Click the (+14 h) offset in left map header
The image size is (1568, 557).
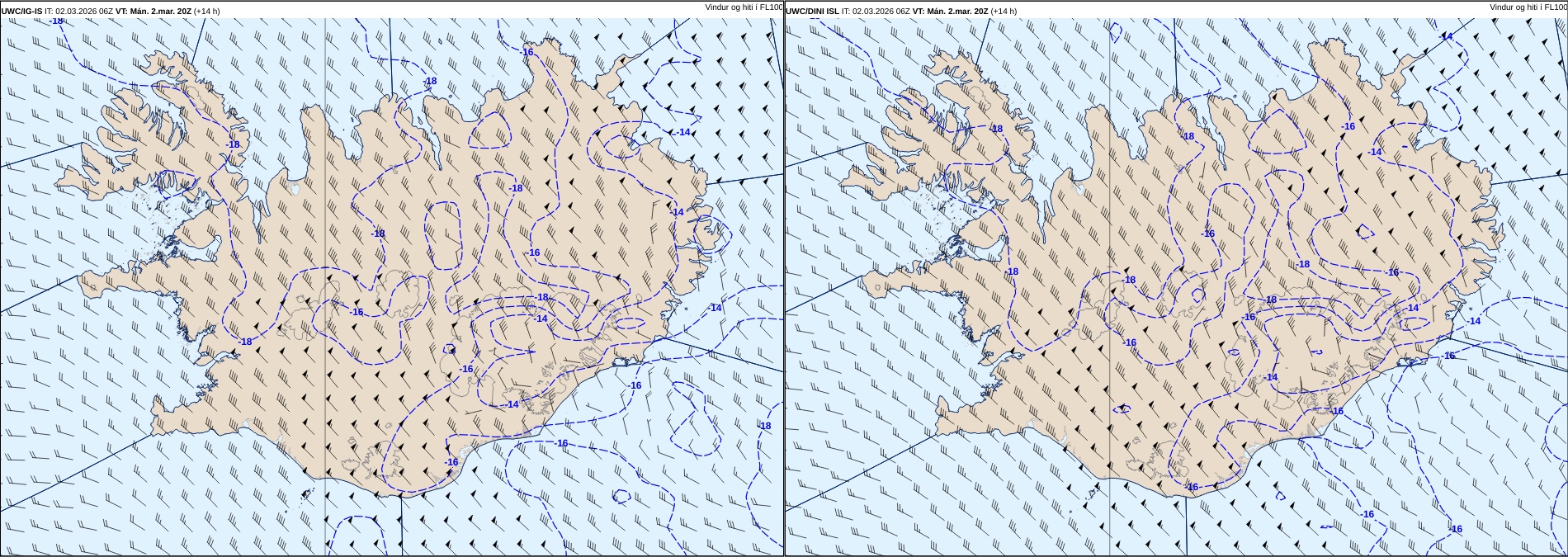point(206,12)
